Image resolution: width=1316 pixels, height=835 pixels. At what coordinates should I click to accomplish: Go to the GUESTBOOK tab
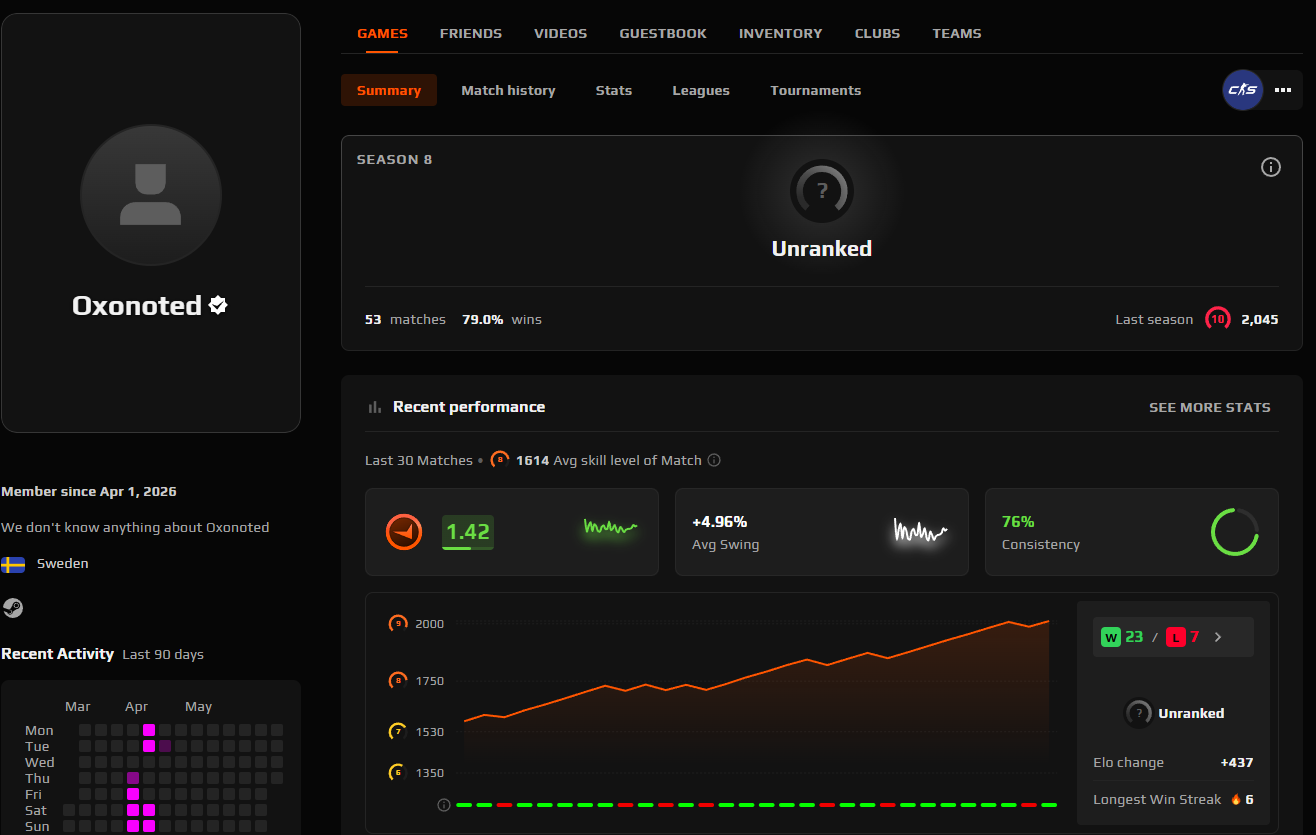click(663, 33)
